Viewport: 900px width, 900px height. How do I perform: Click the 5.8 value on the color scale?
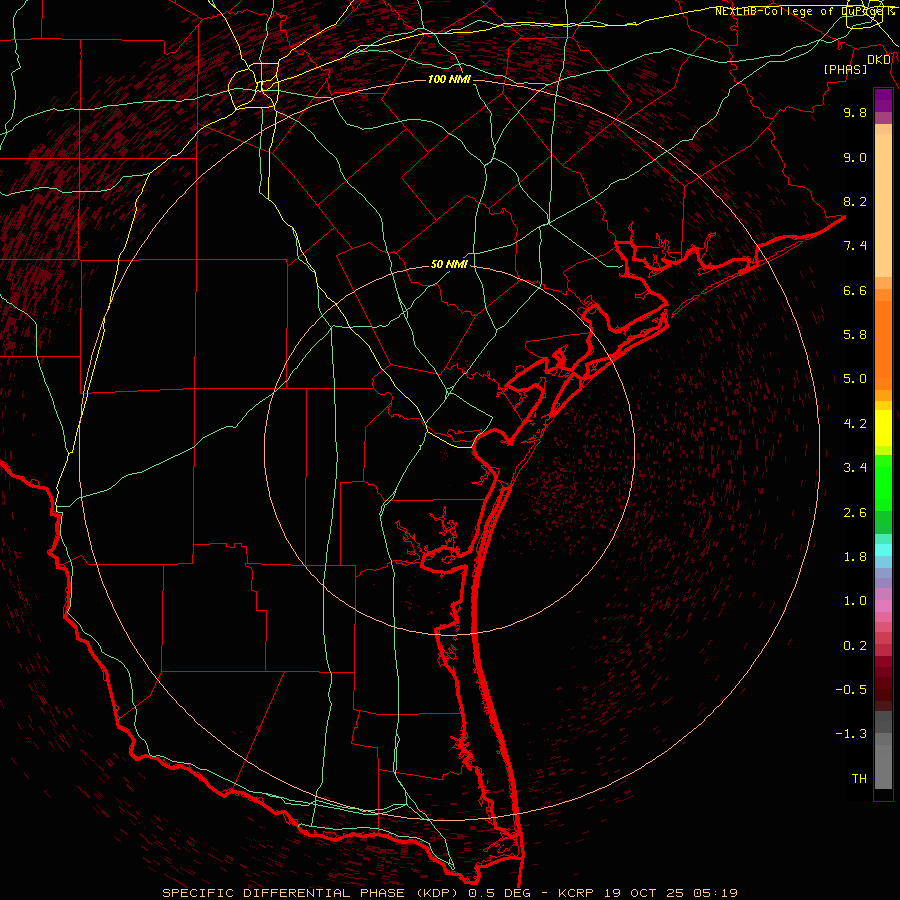pos(855,335)
